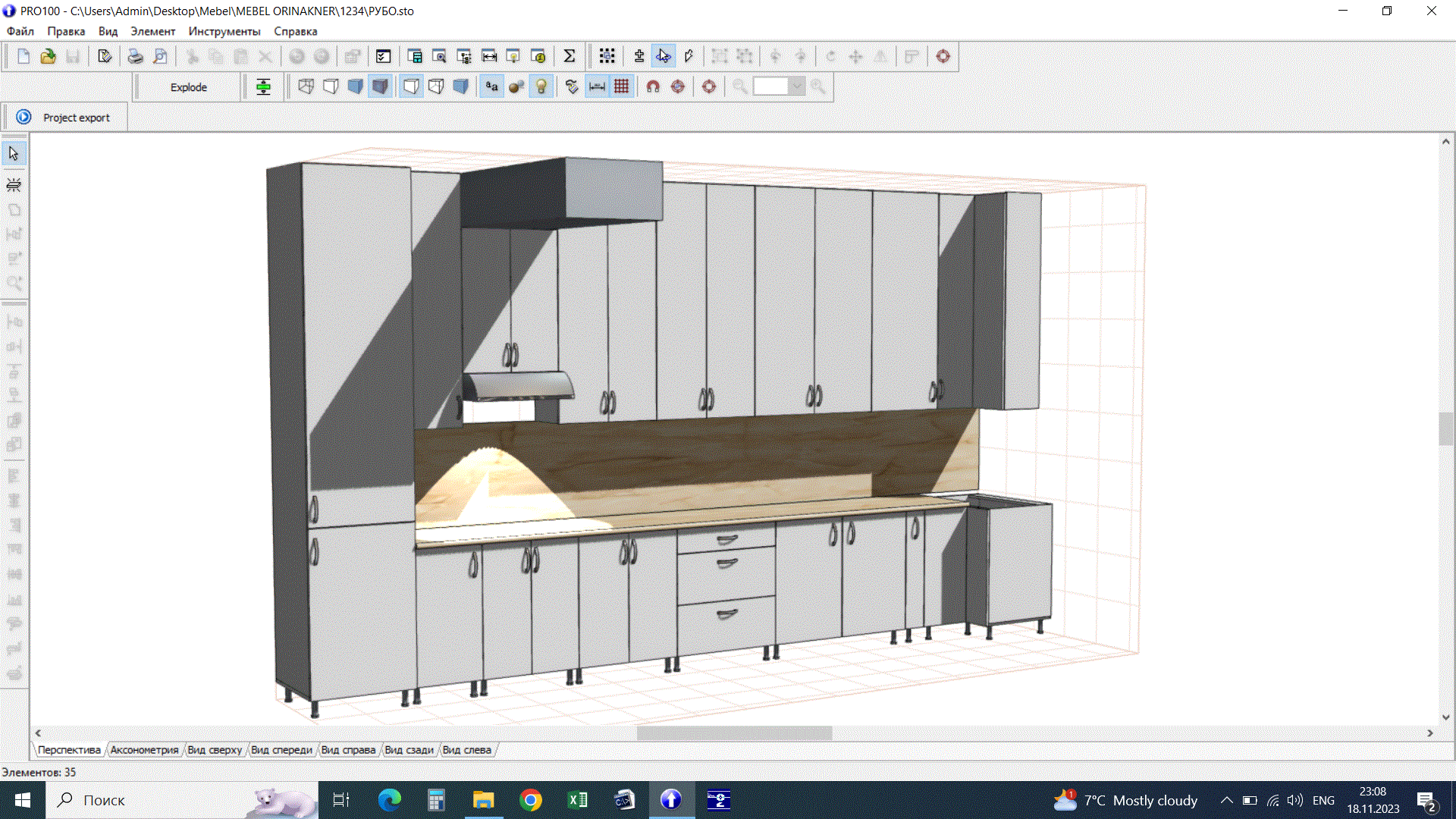Viewport: 1456px width, 819px height.
Task: Select the arrow selection tool
Action: pos(14,152)
